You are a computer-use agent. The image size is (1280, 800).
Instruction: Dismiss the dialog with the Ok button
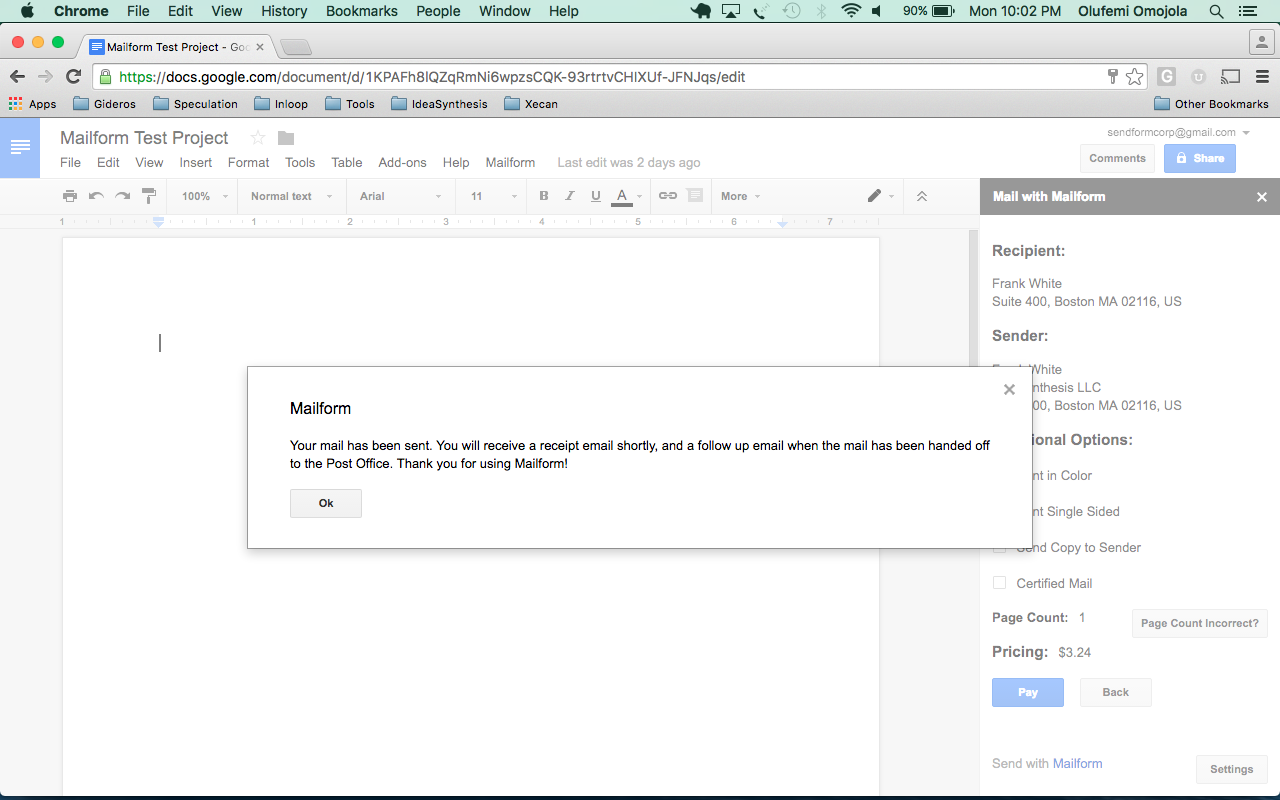pos(325,503)
